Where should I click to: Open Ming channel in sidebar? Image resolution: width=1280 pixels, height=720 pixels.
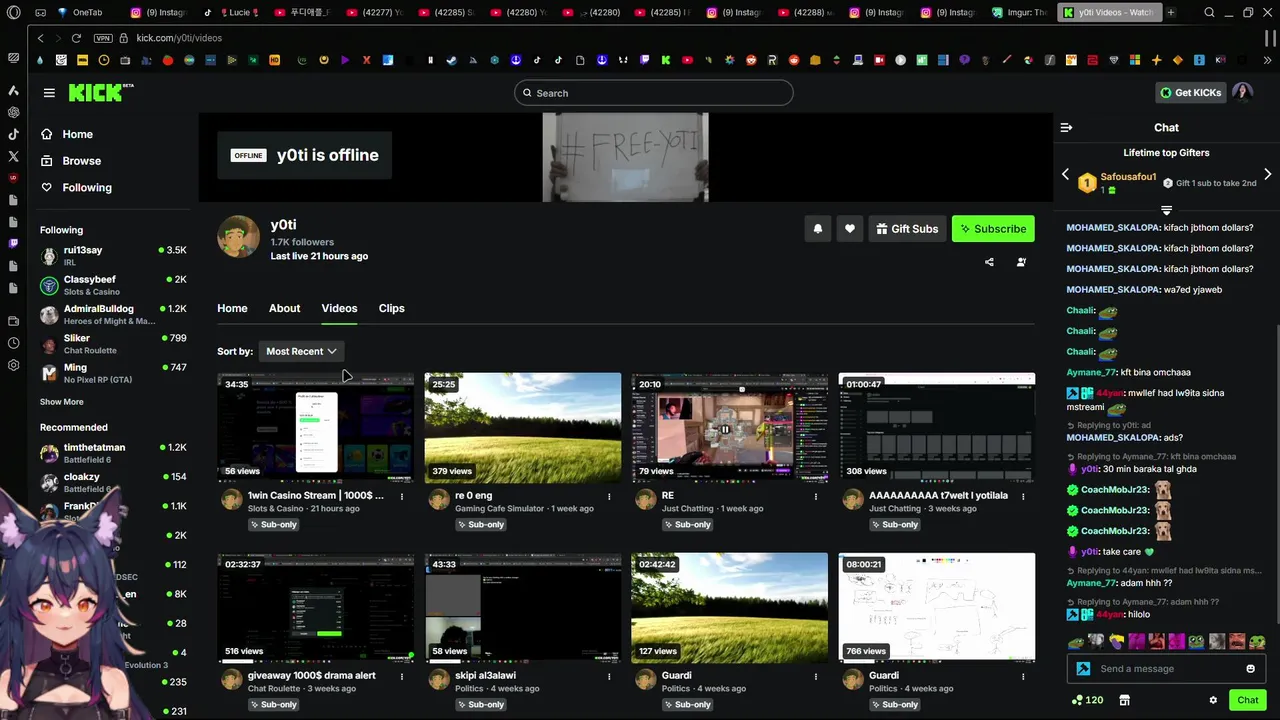pyautogui.click(x=113, y=373)
